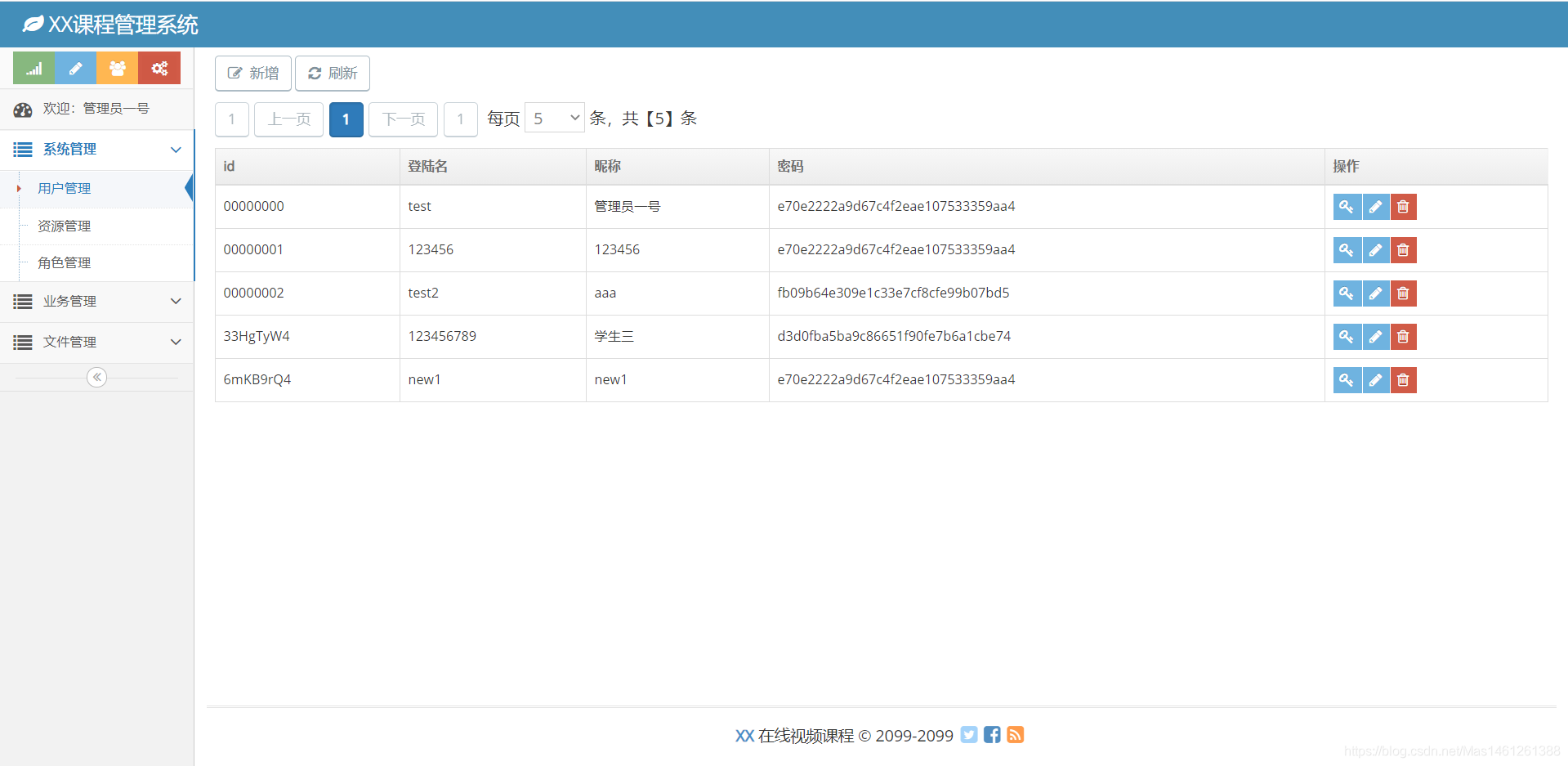This screenshot has height=766, width=1568.
Task: Edit pencil icon for user new1
Action: [x=1375, y=380]
